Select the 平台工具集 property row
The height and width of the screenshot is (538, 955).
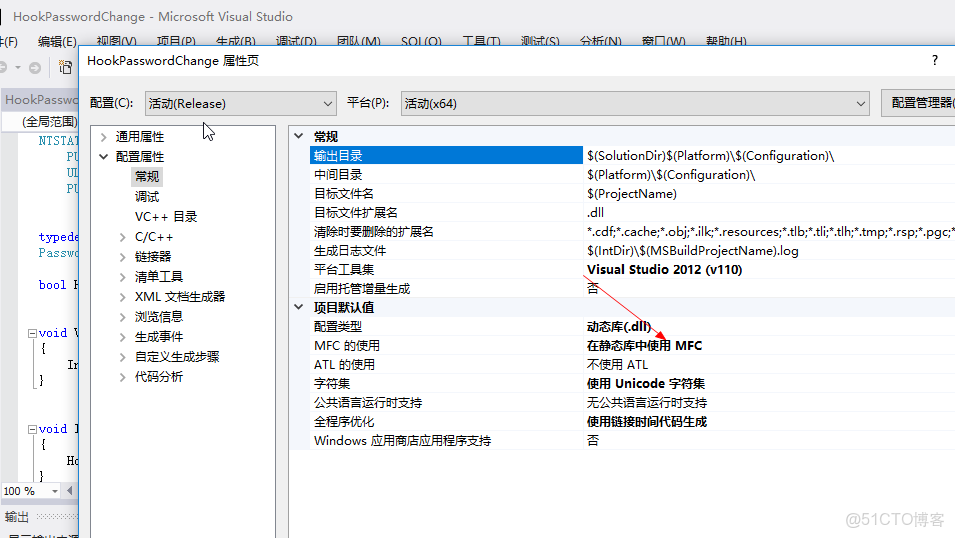pyautogui.click(x=632, y=269)
